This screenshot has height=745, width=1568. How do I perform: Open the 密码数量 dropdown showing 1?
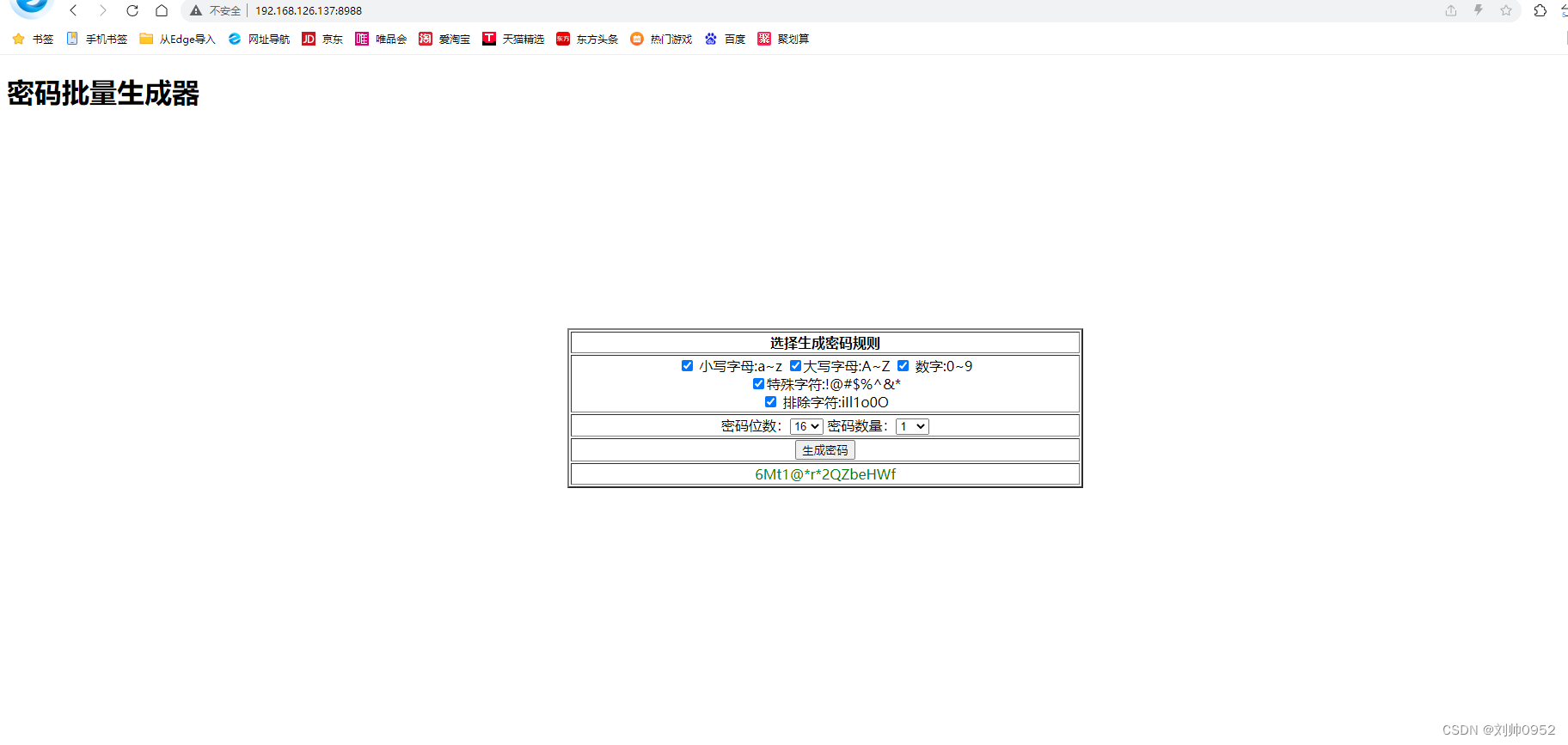(912, 426)
